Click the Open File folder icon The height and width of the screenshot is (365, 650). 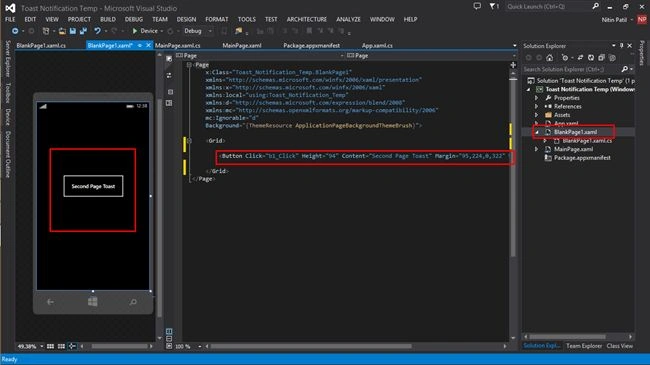click(62, 31)
